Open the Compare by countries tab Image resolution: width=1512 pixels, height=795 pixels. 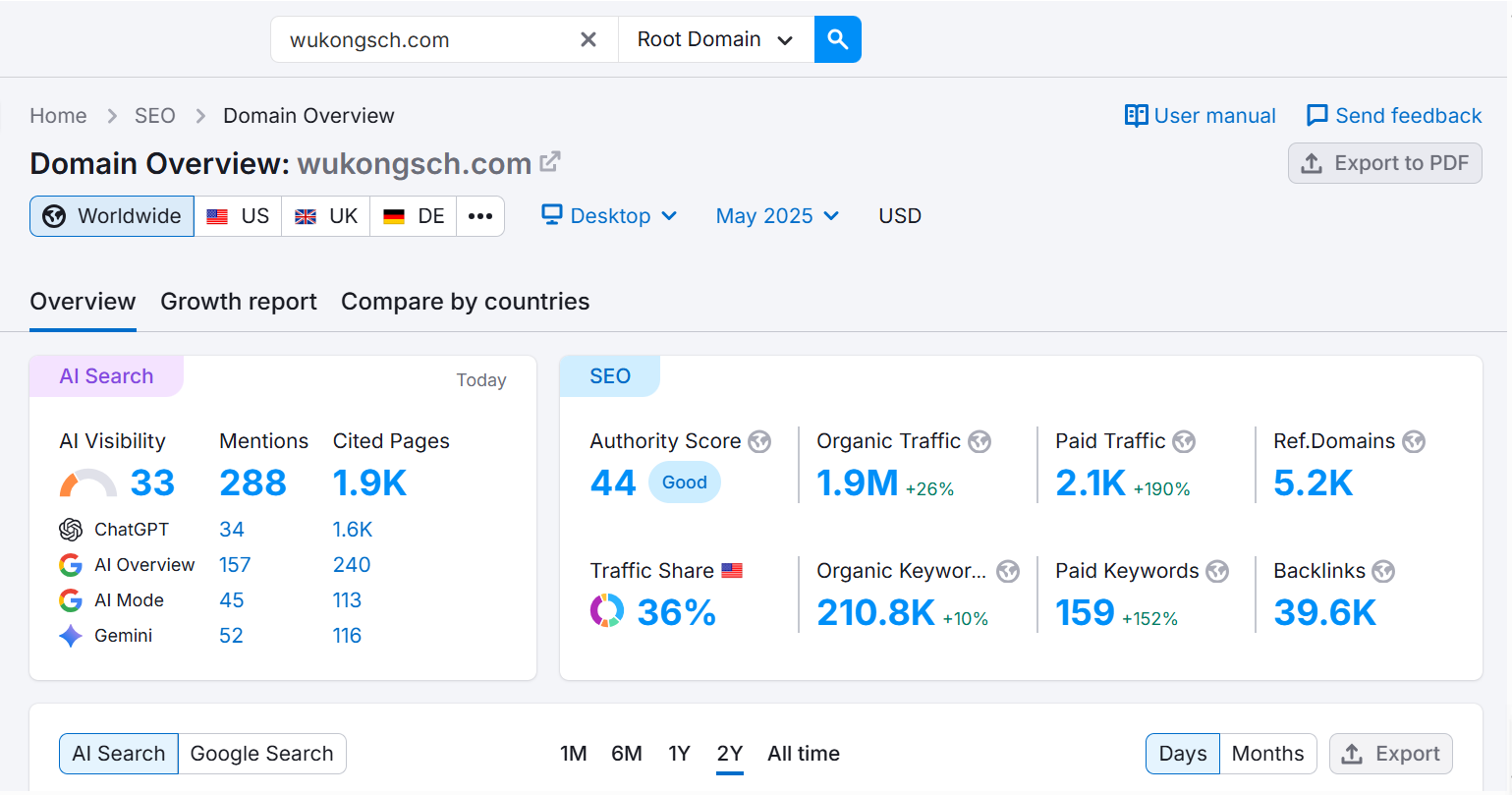point(465,302)
